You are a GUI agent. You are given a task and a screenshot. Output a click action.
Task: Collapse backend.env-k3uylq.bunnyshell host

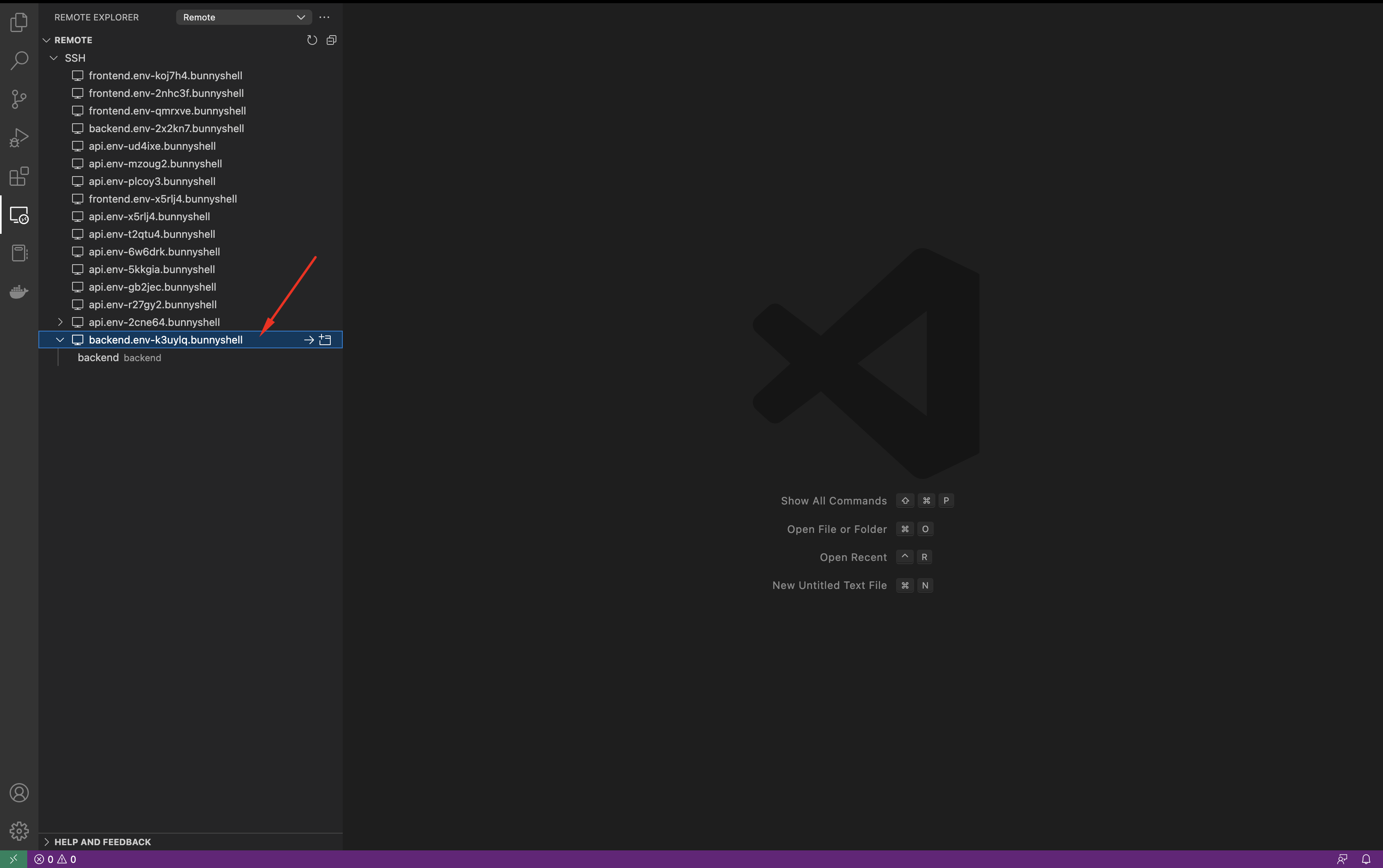pos(60,340)
